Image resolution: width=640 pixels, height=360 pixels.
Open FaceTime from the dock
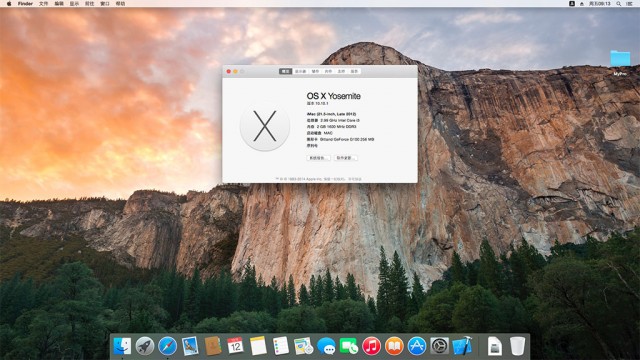(349, 346)
